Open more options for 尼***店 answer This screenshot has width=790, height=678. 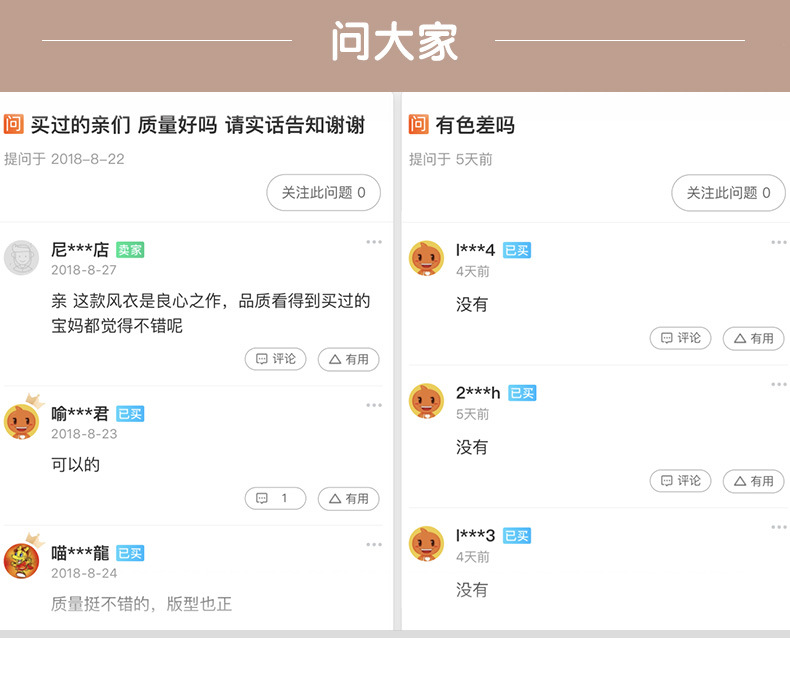[x=374, y=242]
